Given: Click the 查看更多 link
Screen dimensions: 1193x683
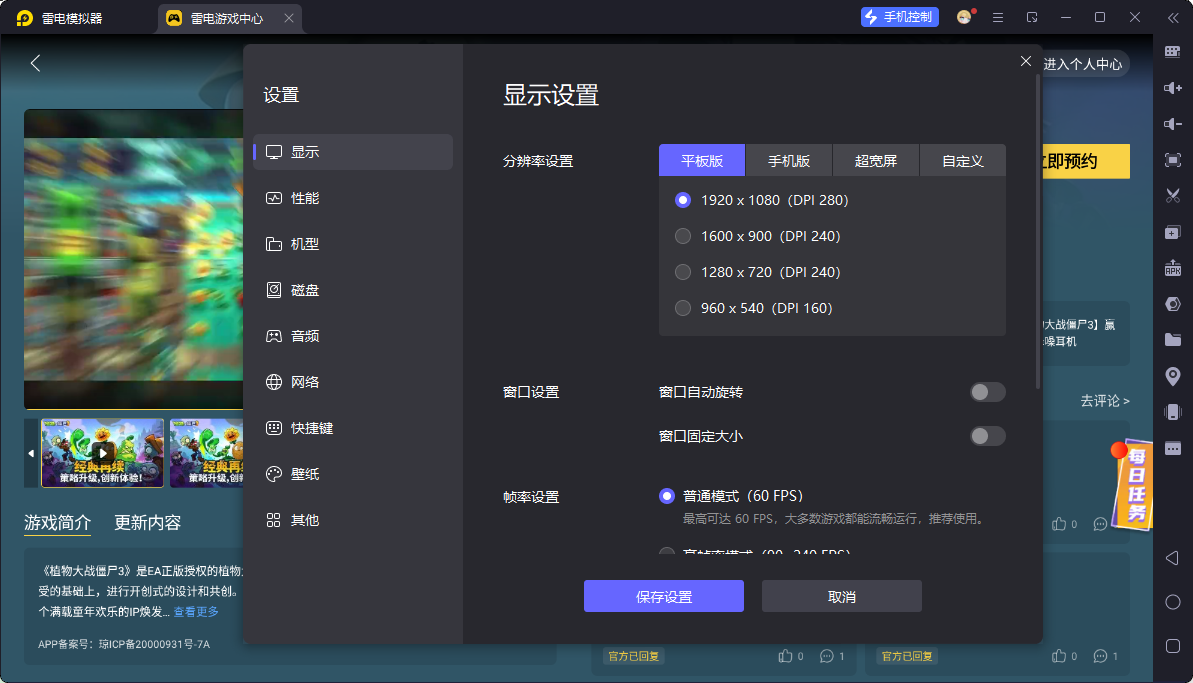Looking at the screenshot, I should click(196, 612).
